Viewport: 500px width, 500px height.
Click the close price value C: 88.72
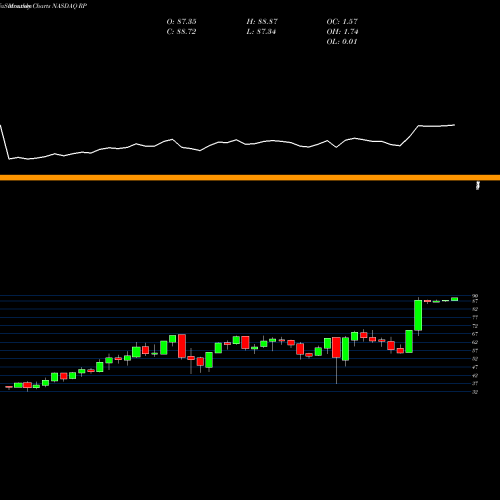pos(181,32)
